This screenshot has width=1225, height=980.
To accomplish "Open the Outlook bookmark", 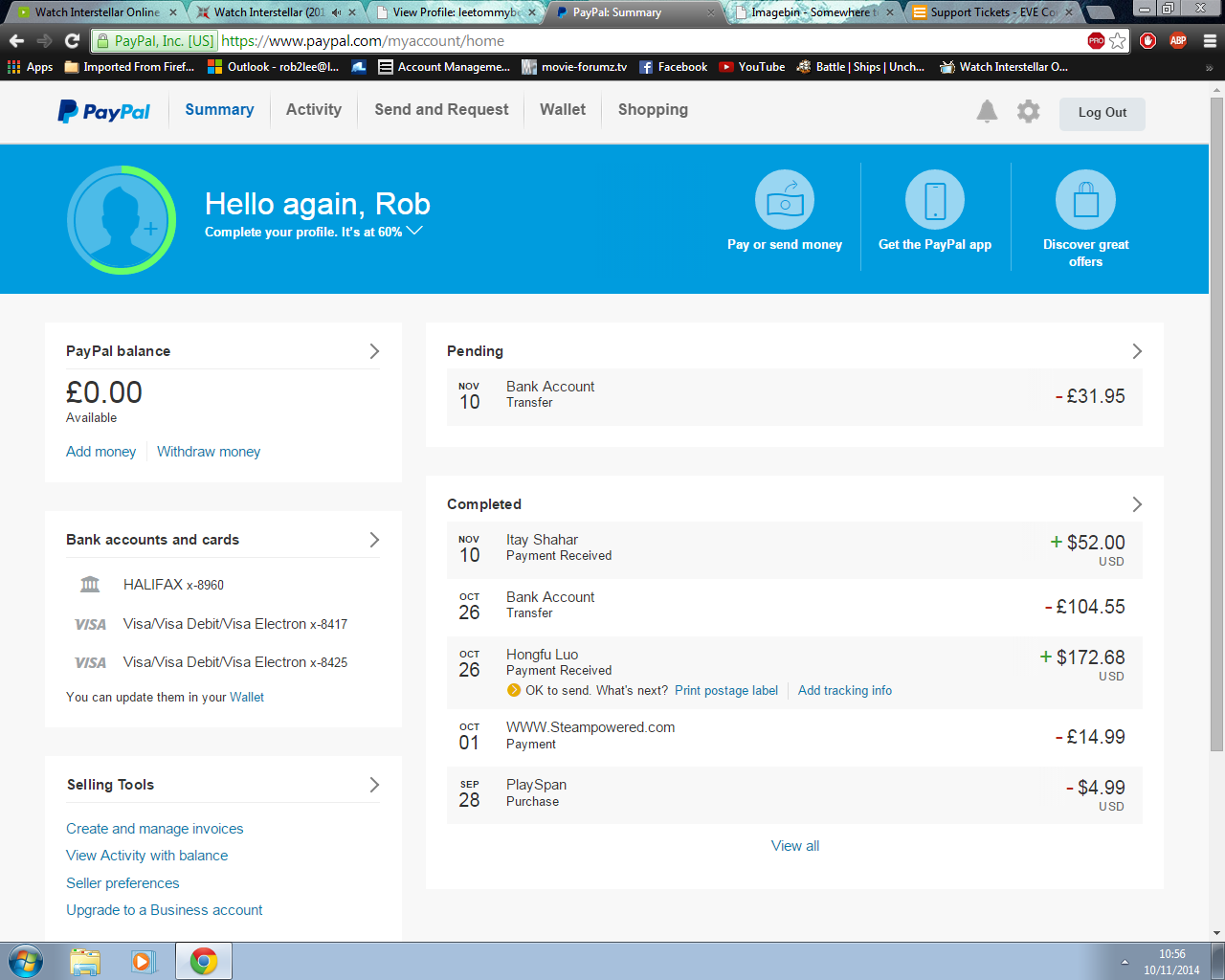I will 274,67.
